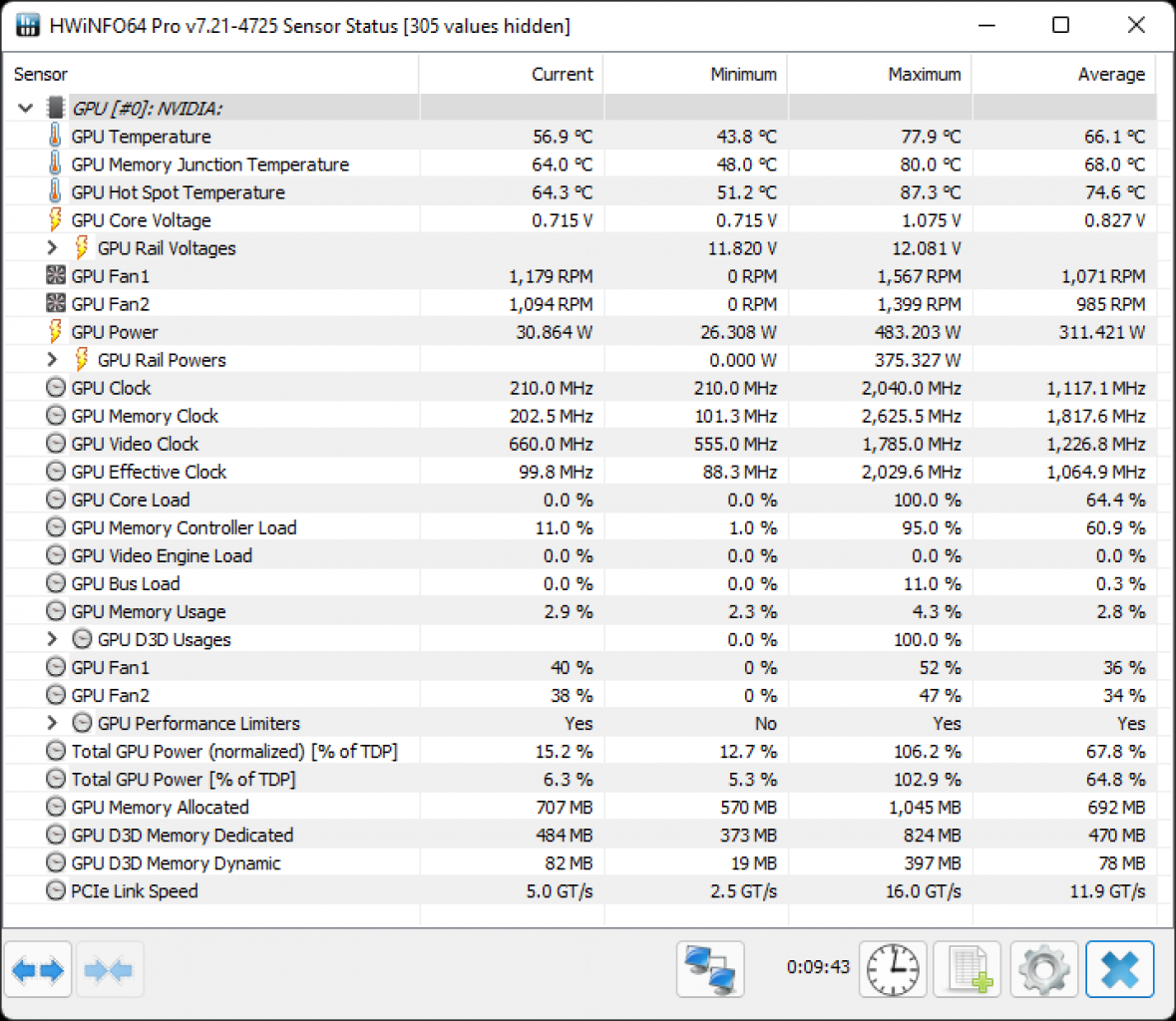Click the GPU D3D Usages circle icon
The height and width of the screenshot is (1021, 1176).
83,639
